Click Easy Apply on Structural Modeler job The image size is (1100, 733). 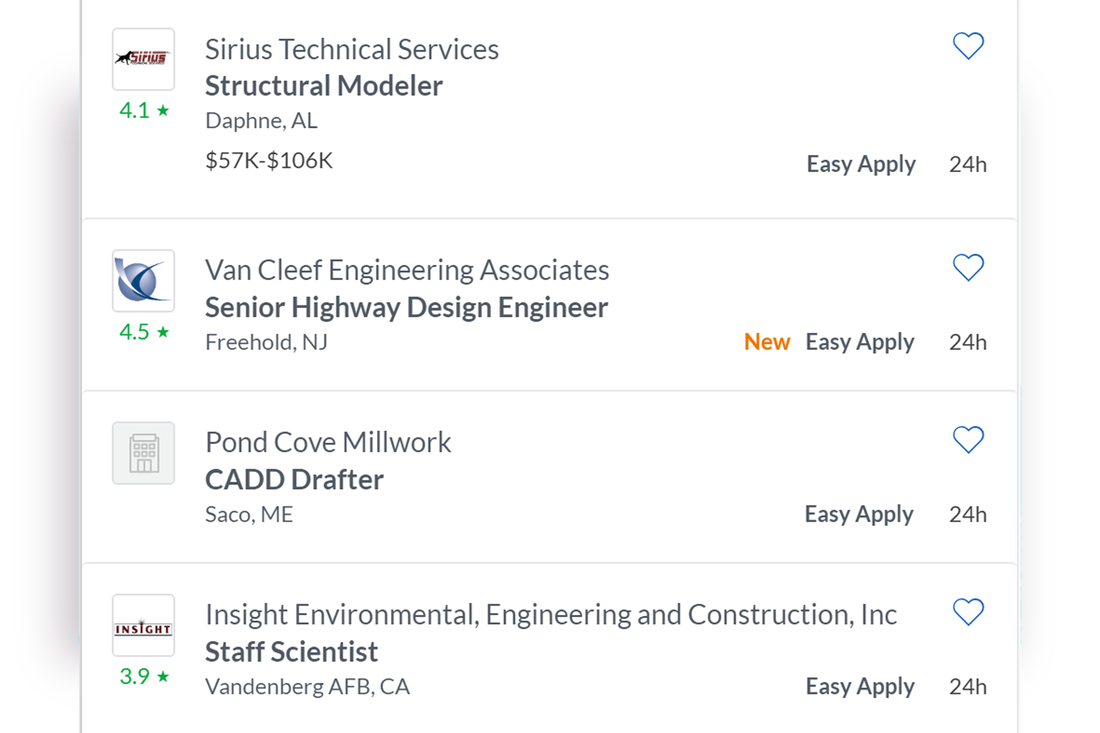(861, 164)
